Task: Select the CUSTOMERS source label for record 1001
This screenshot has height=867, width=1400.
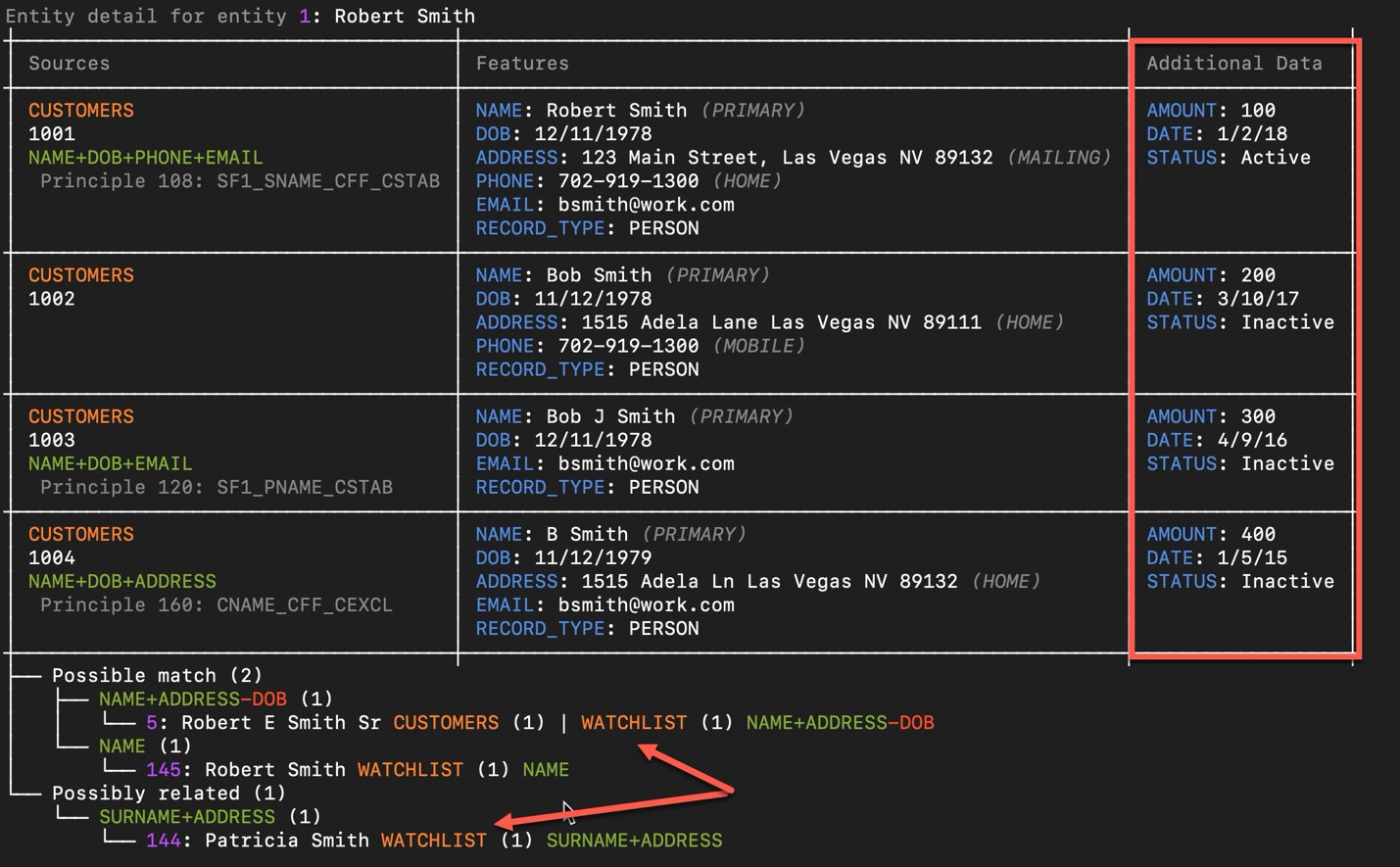Action: click(80, 110)
